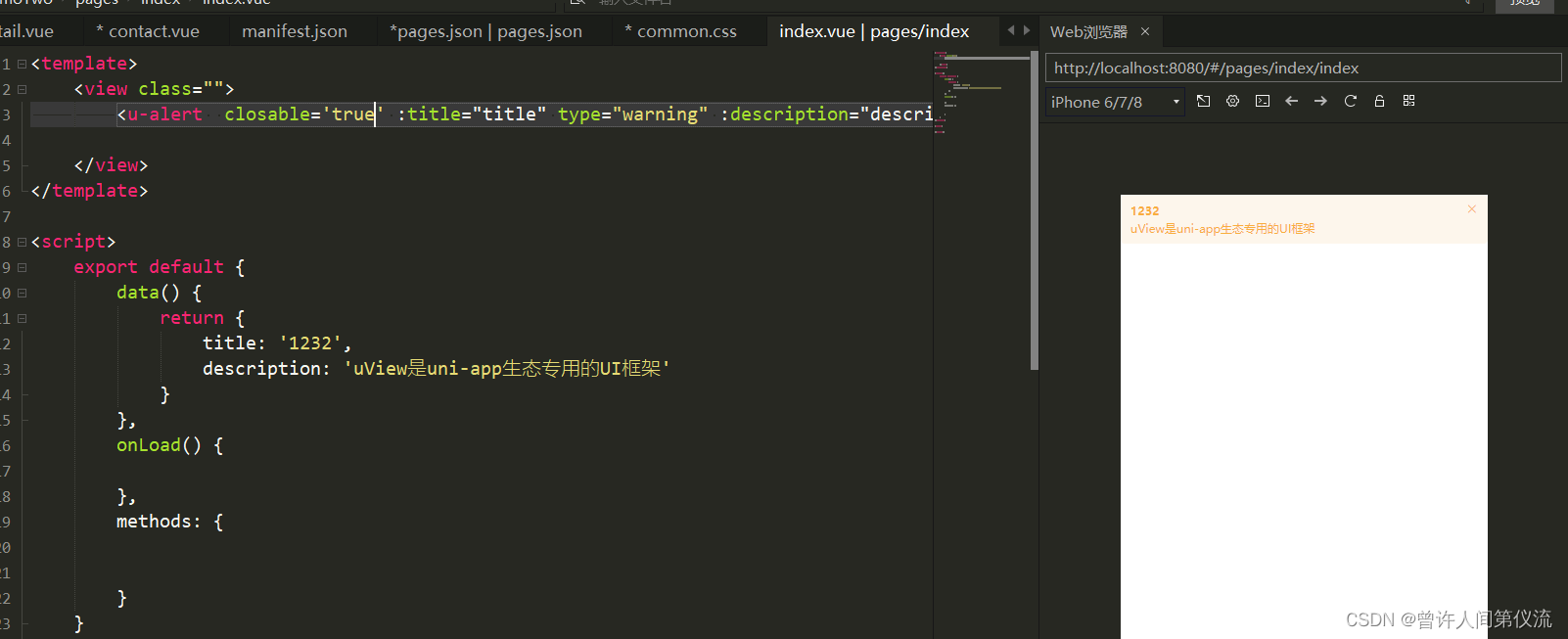
Task: Go forward in the web browser panel
Action: tap(1320, 101)
